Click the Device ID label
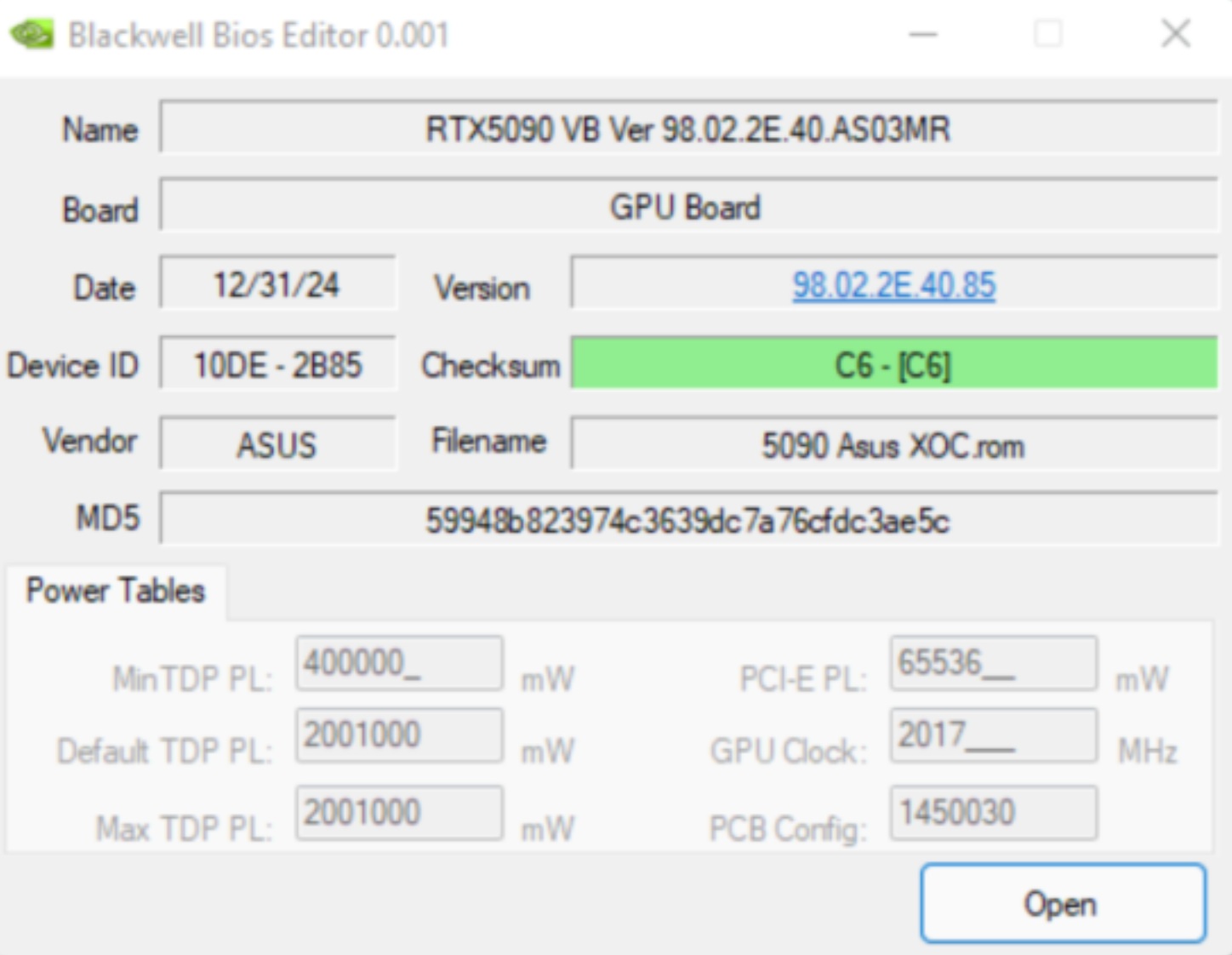 (72, 366)
